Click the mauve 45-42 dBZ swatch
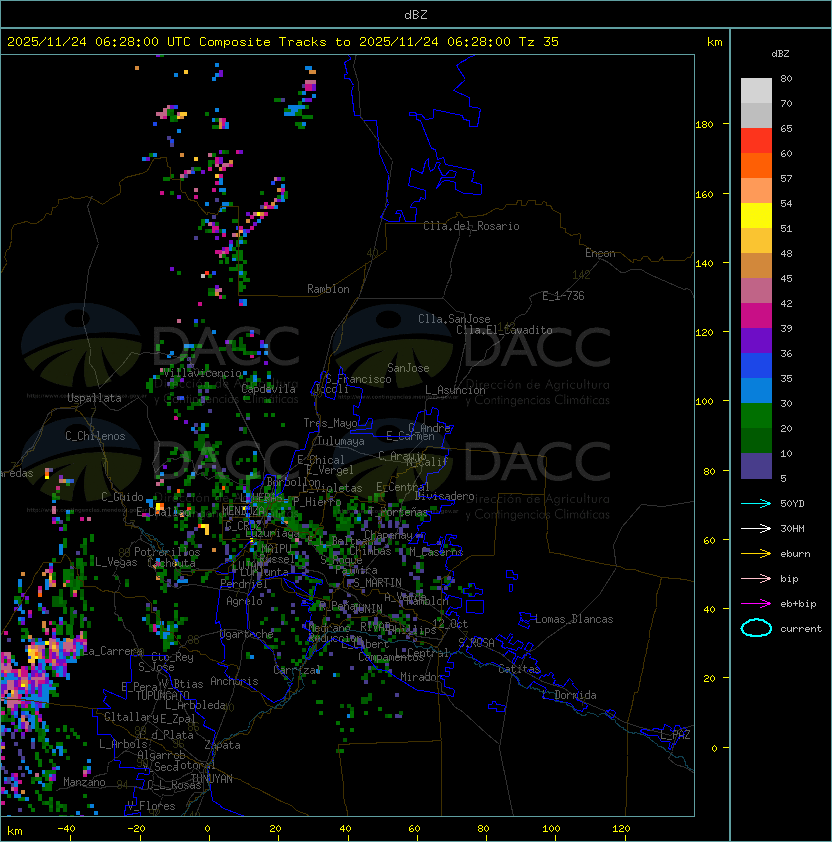 [756, 291]
